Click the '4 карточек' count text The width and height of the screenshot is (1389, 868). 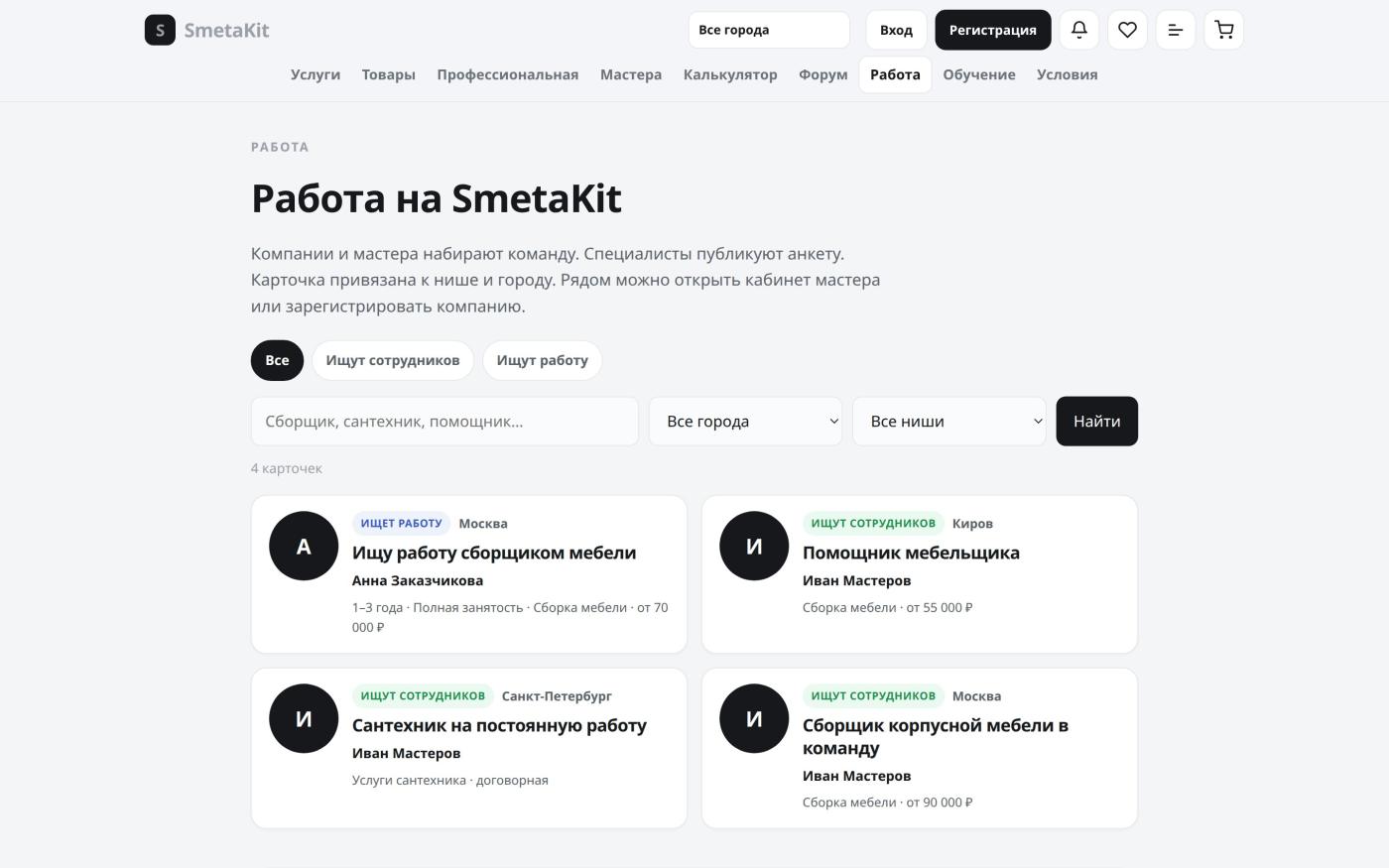pyautogui.click(x=287, y=468)
